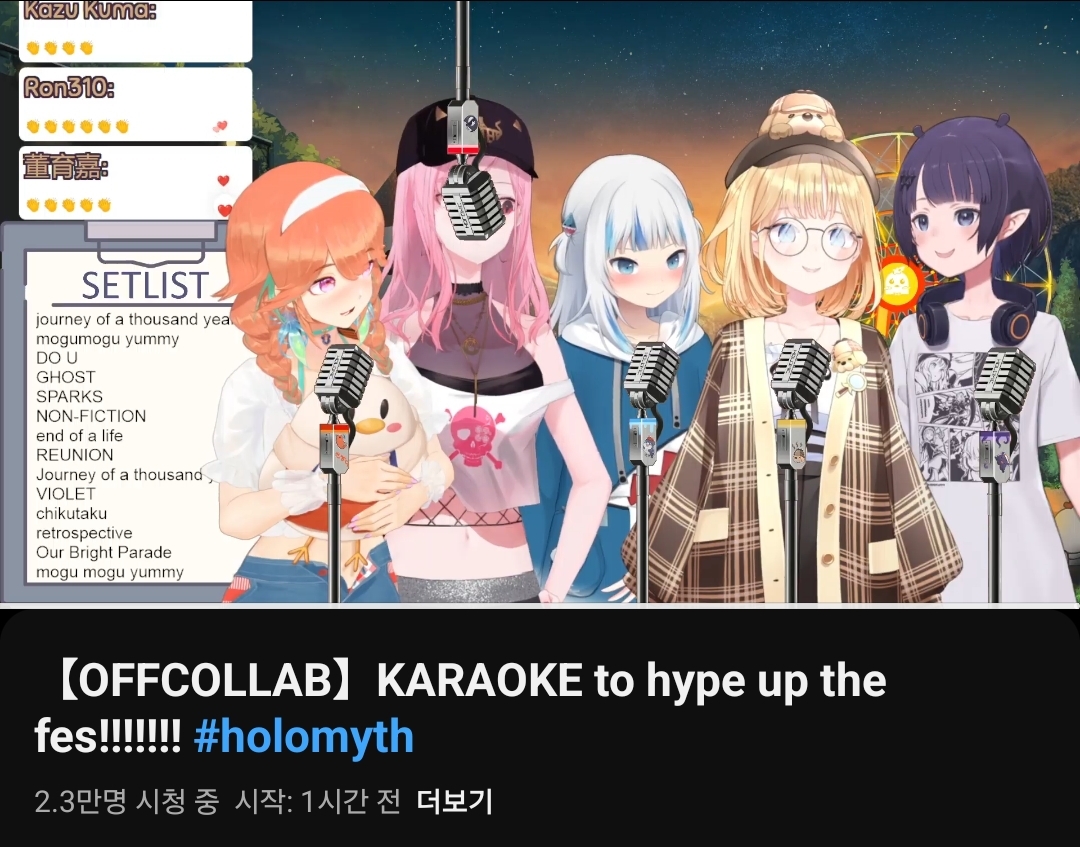Click 董育嘉's chat message bubble
This screenshot has width=1080, height=847.
pos(136,183)
